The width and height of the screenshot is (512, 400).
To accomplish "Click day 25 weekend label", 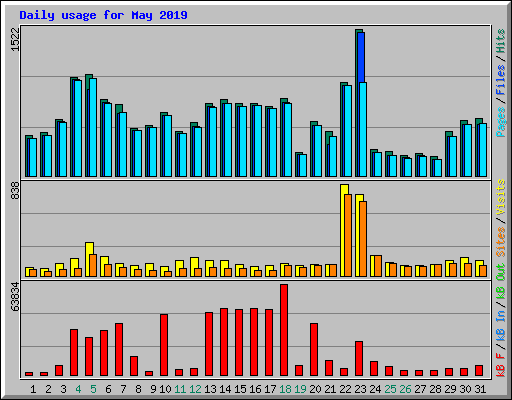I will click(390, 389).
